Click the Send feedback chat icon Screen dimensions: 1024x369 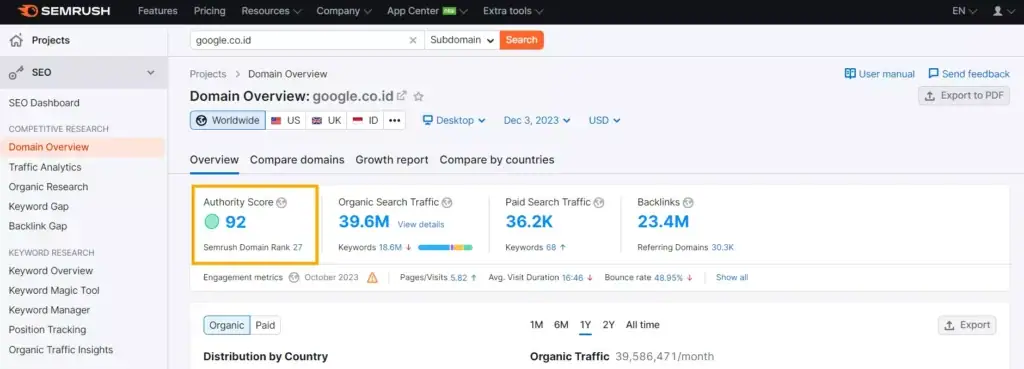pyautogui.click(x=934, y=74)
